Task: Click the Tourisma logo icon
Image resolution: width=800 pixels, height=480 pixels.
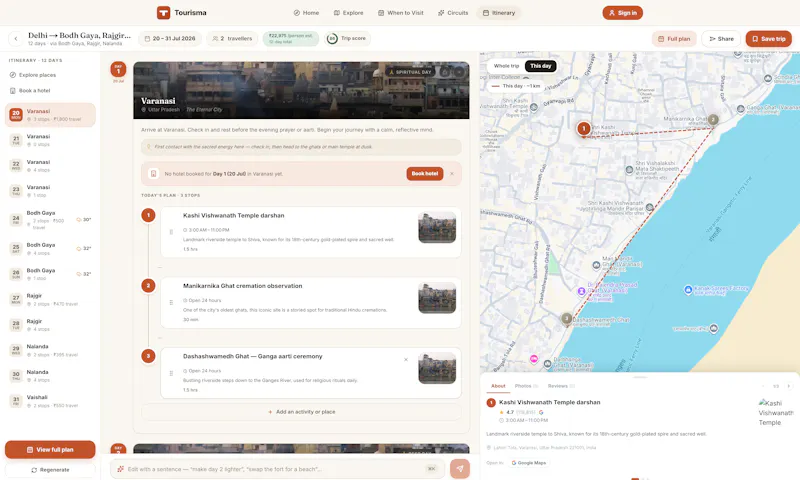Action: pos(163,13)
